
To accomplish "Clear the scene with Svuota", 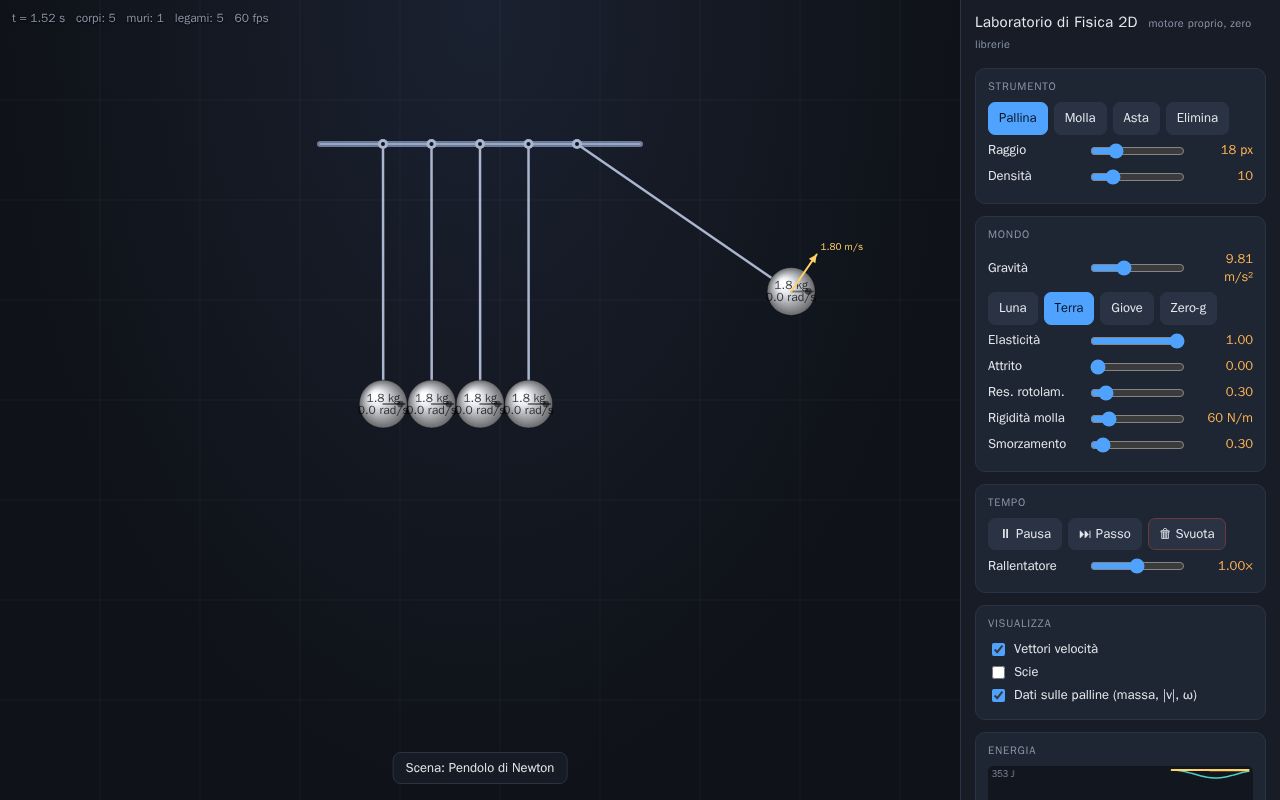I will pyautogui.click(x=1187, y=534).
